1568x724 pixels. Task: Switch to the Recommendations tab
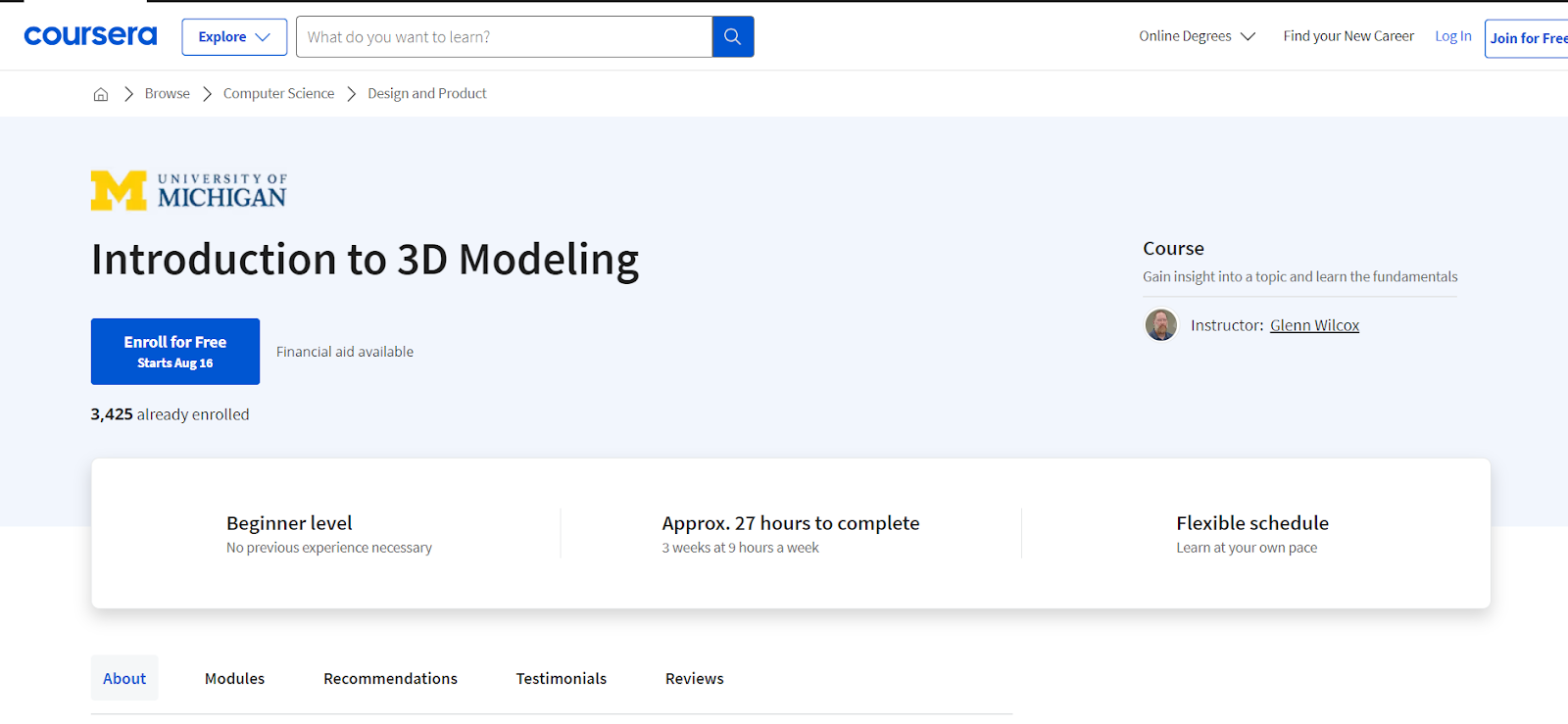click(x=390, y=678)
